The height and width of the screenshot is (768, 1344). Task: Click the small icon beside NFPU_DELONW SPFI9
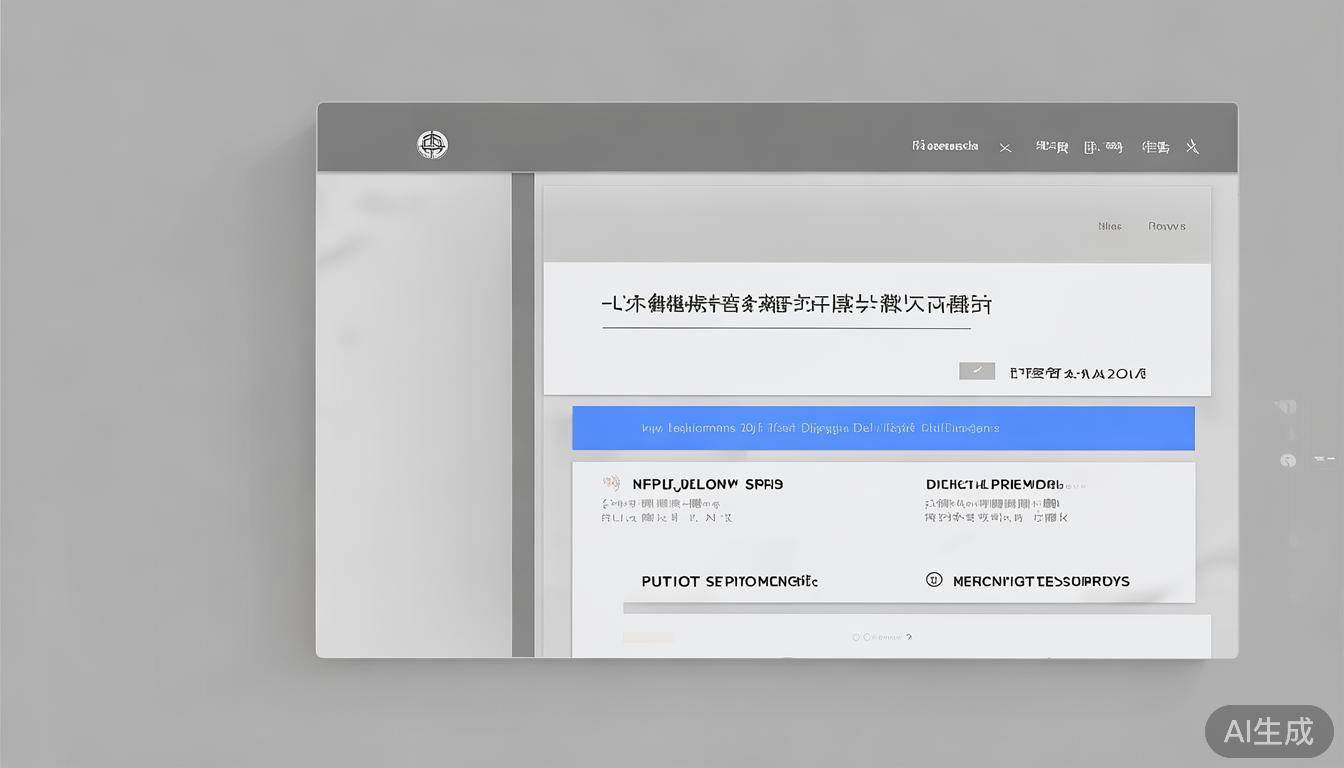coord(610,484)
